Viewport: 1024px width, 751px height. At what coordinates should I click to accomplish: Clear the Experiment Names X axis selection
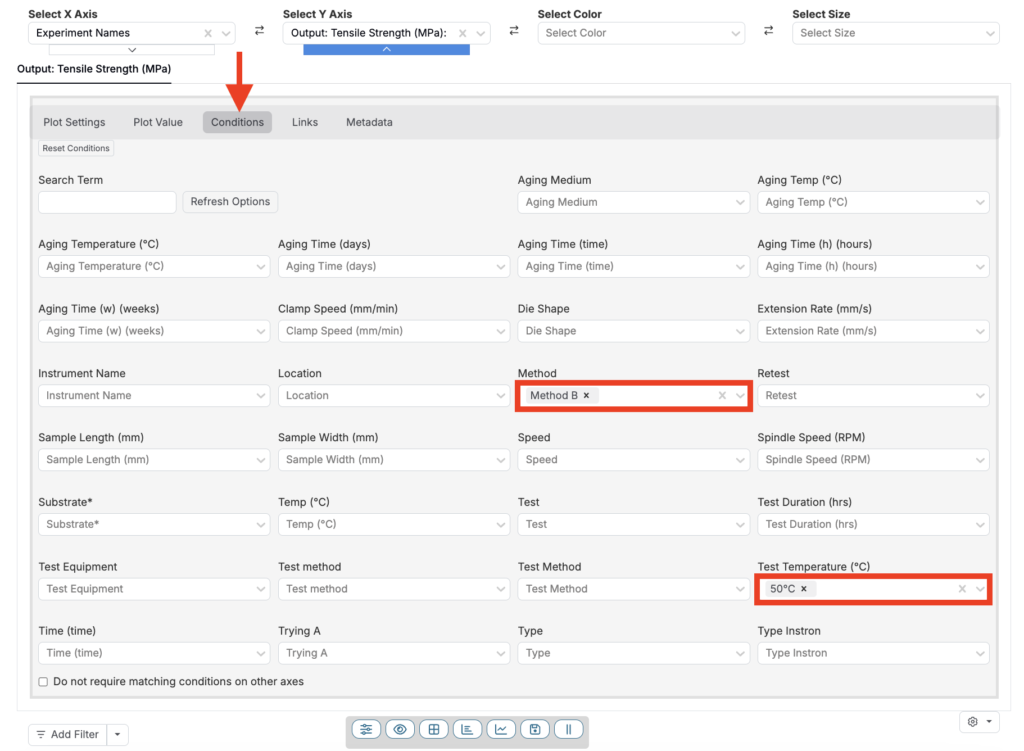point(208,33)
